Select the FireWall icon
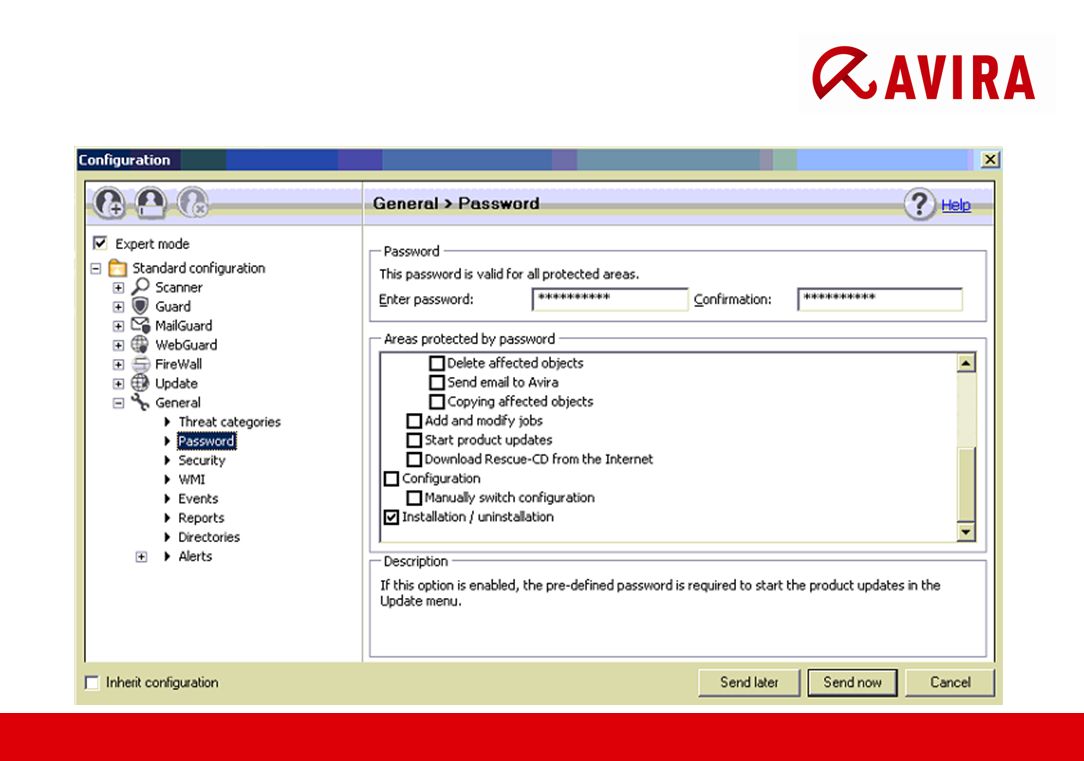Image resolution: width=1084 pixels, height=761 pixels. tap(140, 364)
